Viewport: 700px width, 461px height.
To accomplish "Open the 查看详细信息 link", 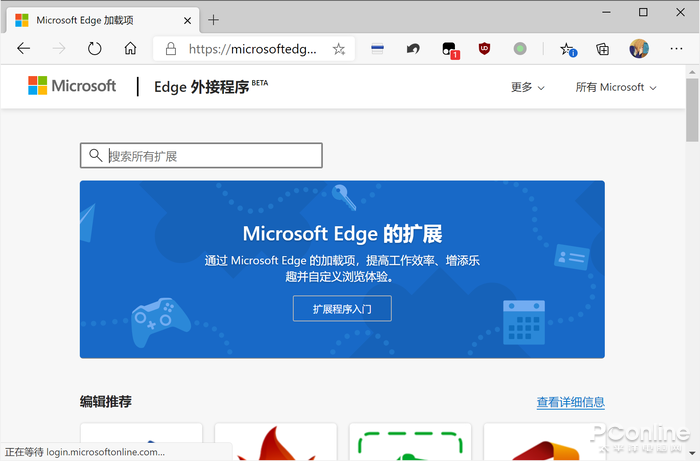I will coord(570,402).
